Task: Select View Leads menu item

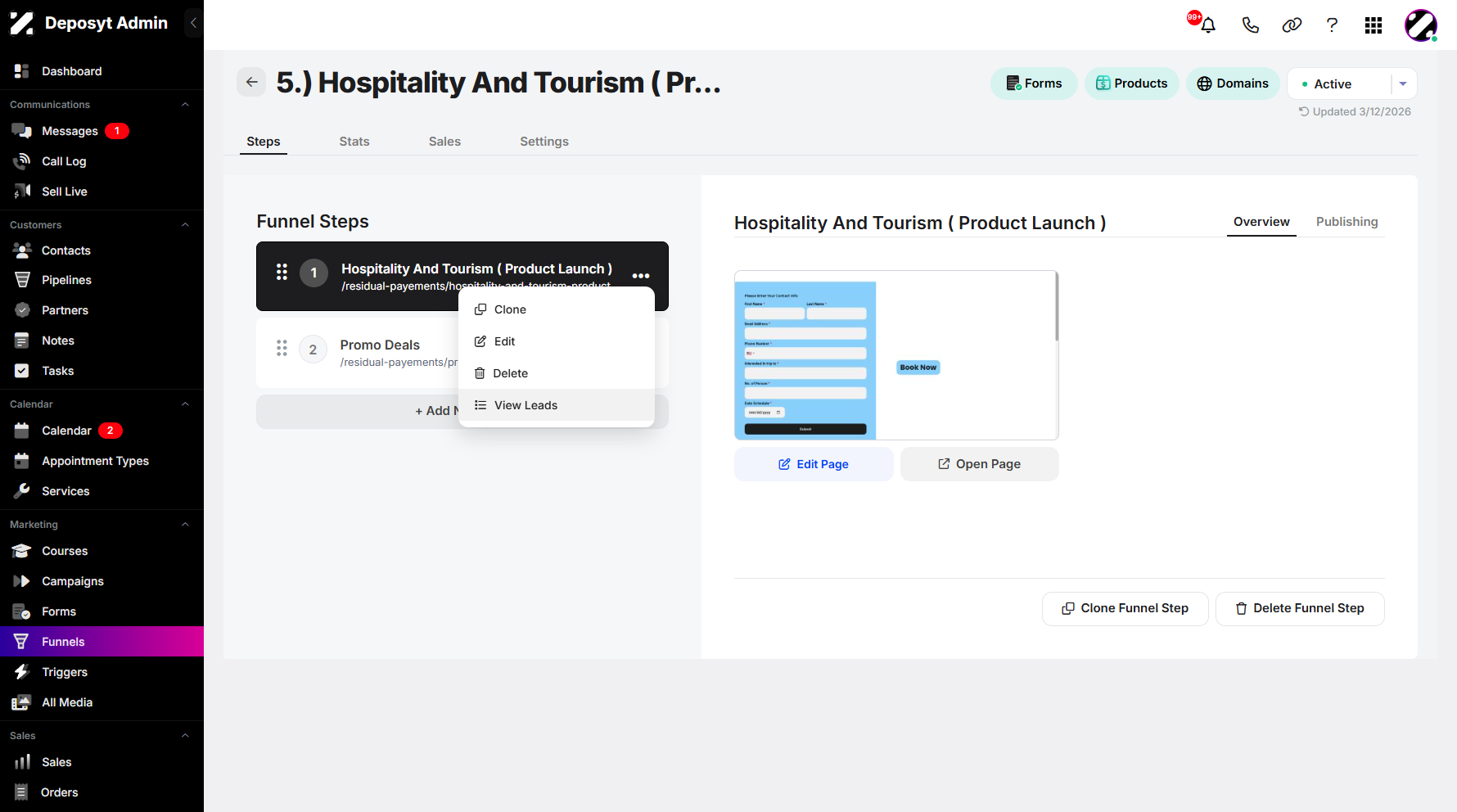Action: click(x=557, y=405)
